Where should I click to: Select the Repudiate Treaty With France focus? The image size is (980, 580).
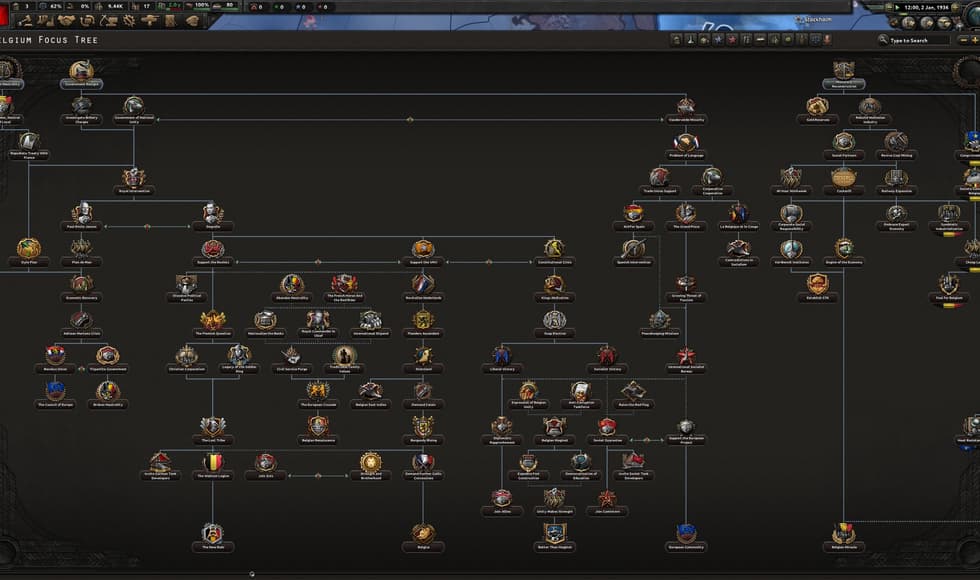click(x=29, y=146)
